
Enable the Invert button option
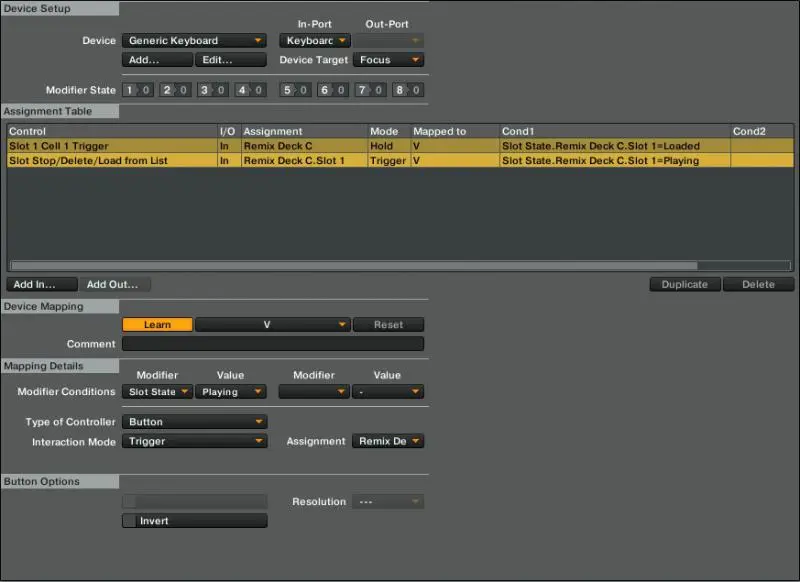pos(194,521)
